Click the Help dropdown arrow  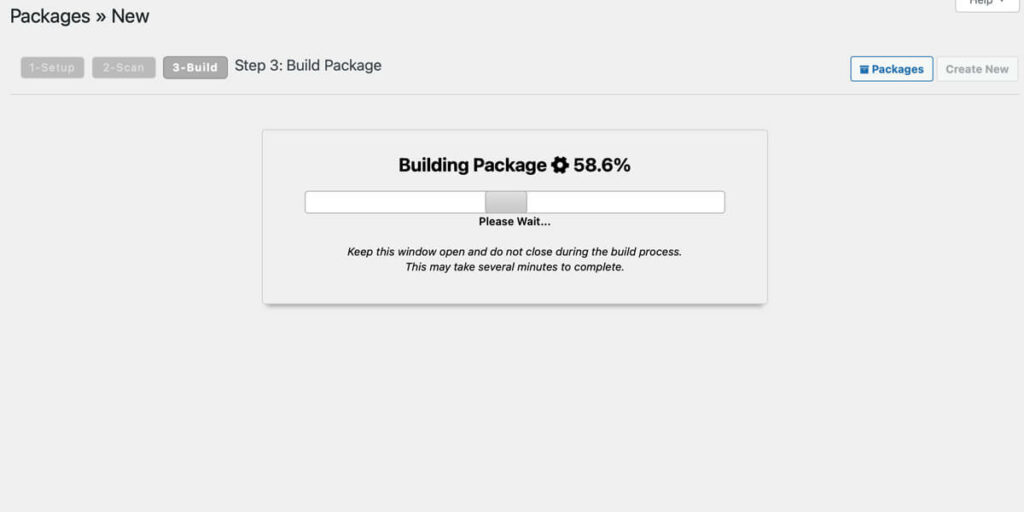coord(1004,2)
